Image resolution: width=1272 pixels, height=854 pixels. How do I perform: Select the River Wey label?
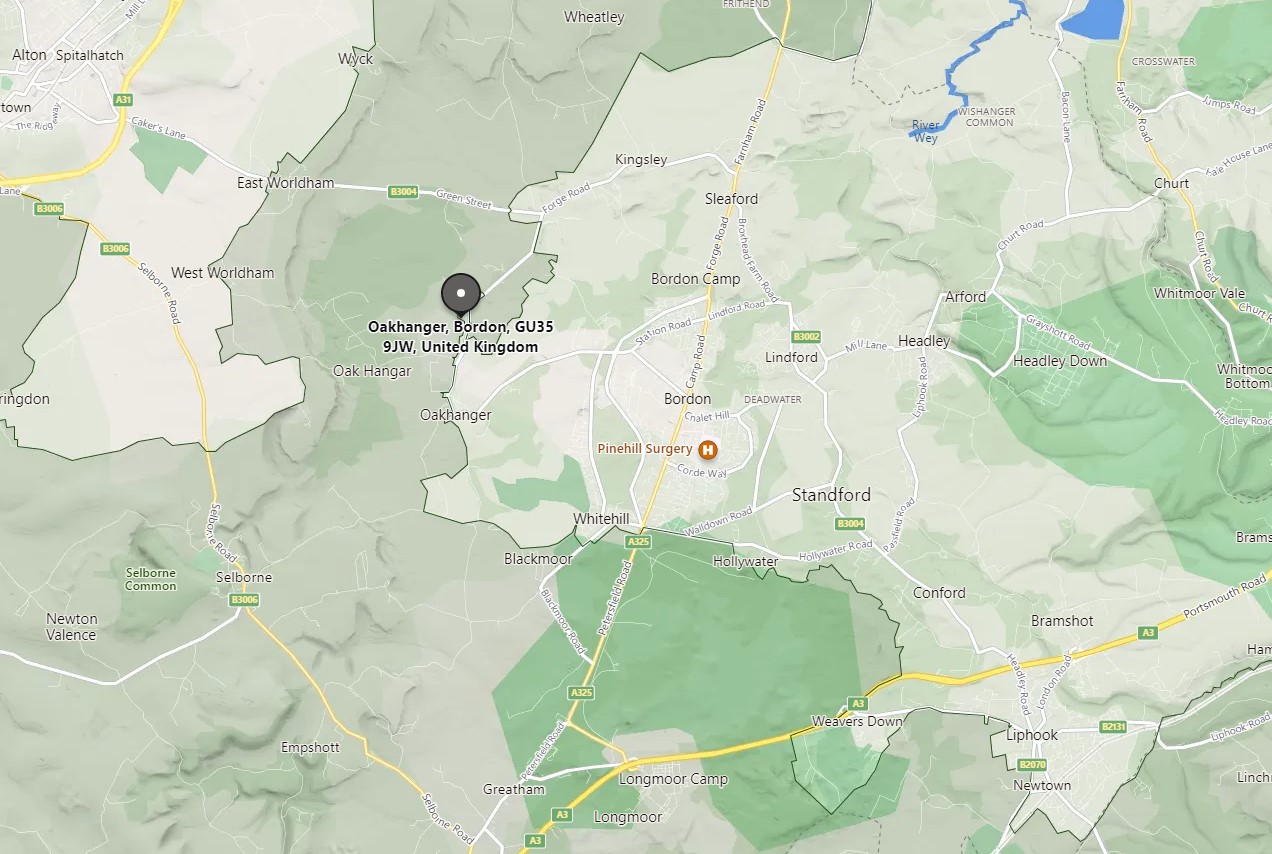click(x=925, y=131)
